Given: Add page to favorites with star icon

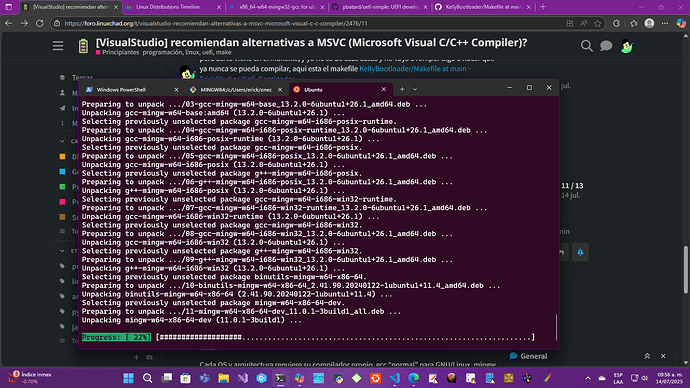Looking at the screenshot, I should [597, 23].
